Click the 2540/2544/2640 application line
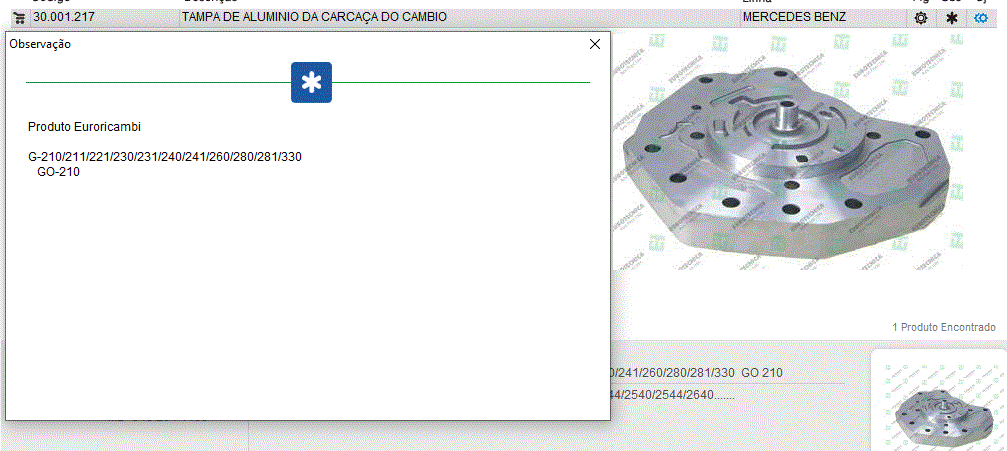This screenshot has height=451, width=1007. pyautogui.click(x=665, y=394)
